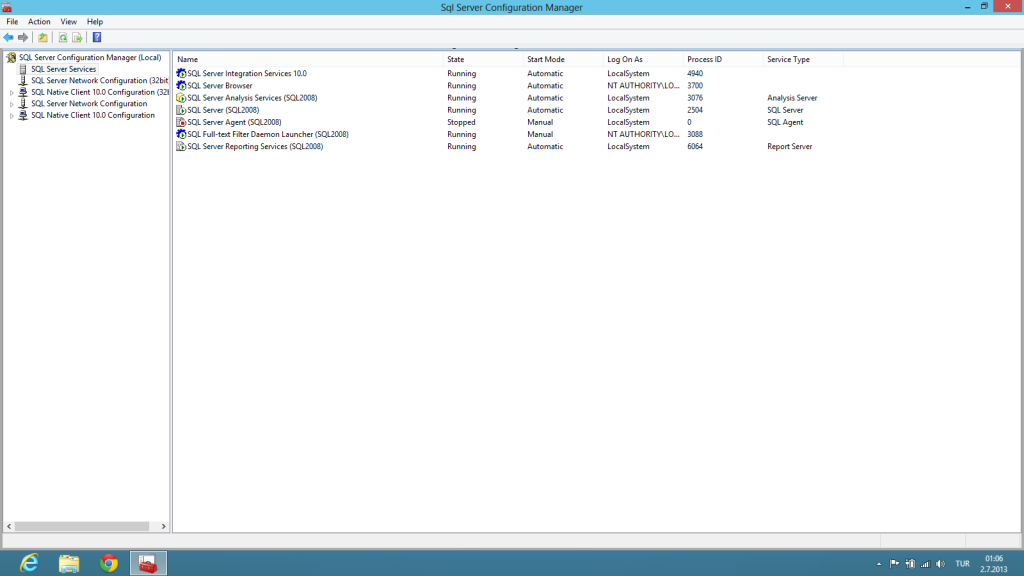Click the SQL Server Analysis Services icon
The image size is (1024, 576).
181,98
